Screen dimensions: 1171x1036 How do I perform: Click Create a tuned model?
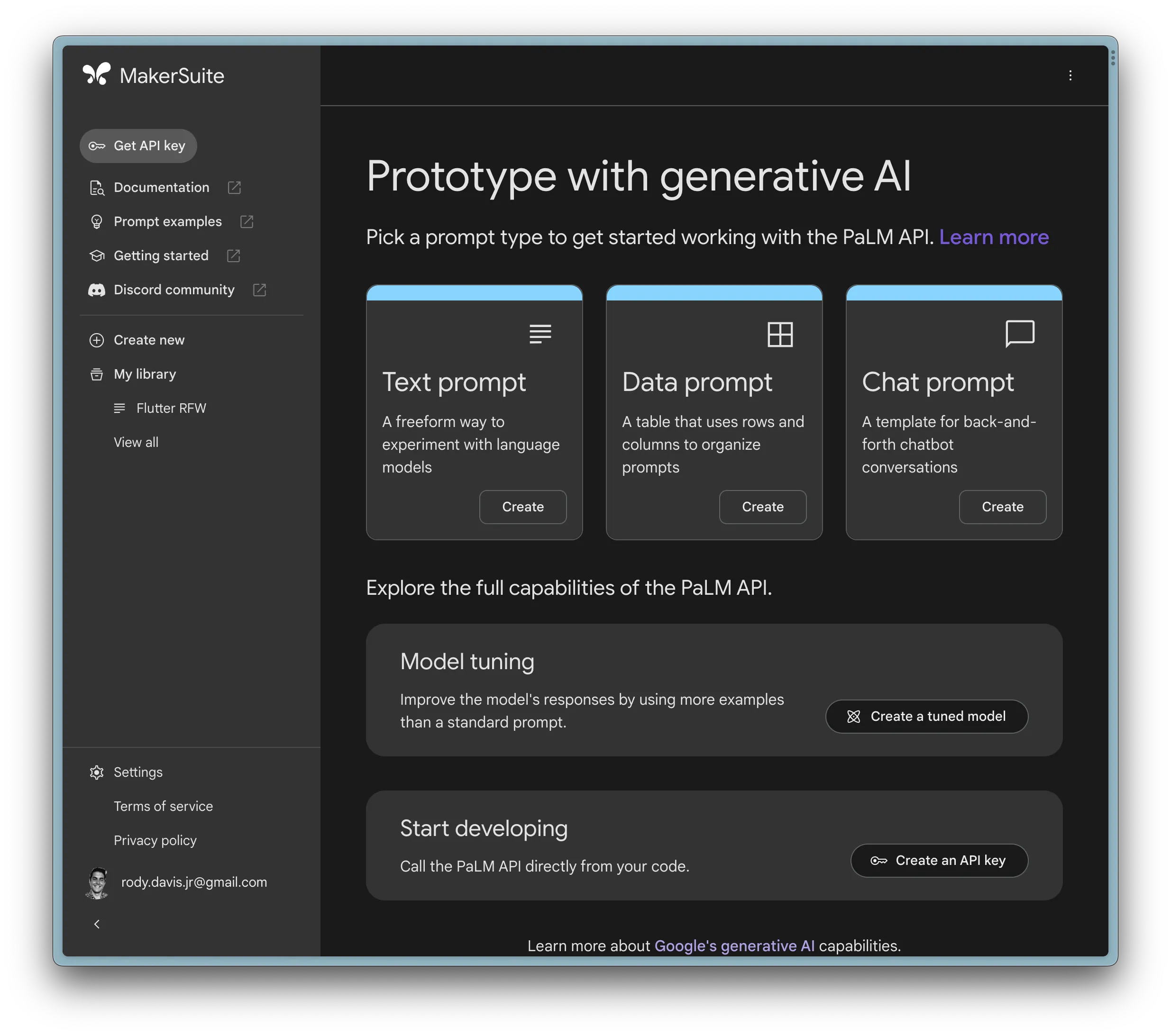point(926,717)
